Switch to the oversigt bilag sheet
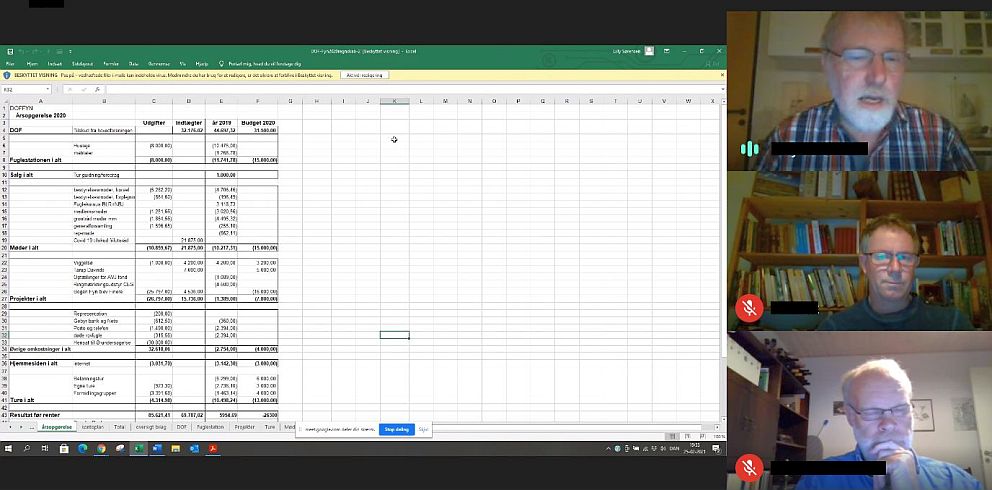992x490 pixels. pos(151,427)
